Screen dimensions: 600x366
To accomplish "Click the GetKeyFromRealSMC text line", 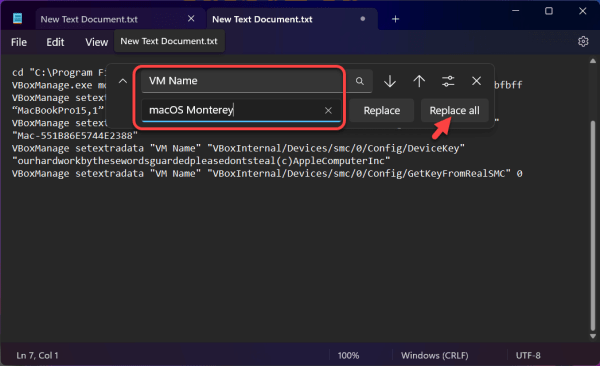I will point(267,173).
